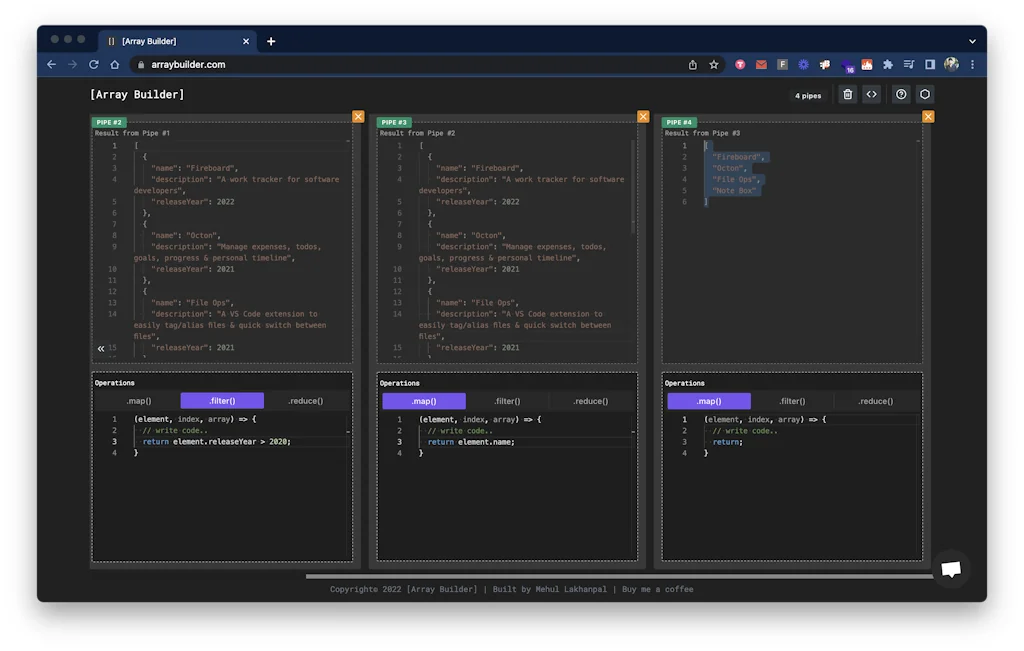Click "Note Box" in Pipe #4 result
1024x651 pixels.
(x=734, y=191)
